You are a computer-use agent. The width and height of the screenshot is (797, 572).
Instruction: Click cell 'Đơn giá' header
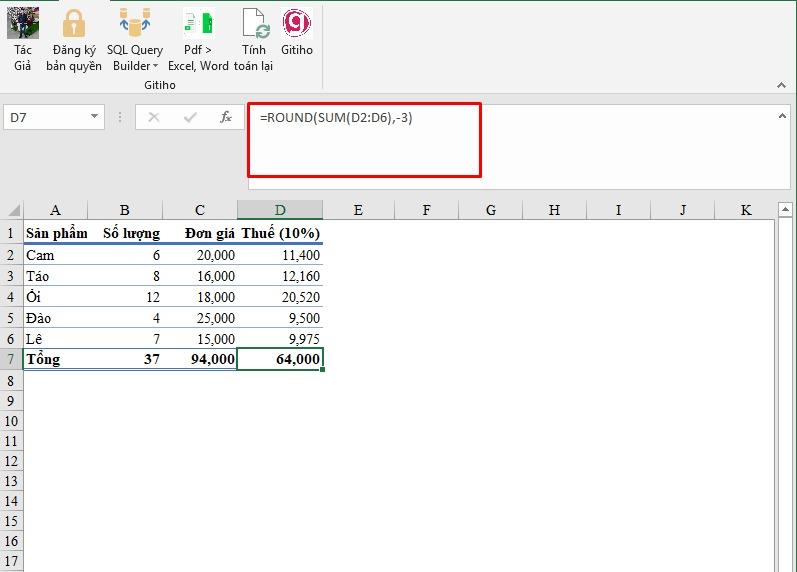[200, 233]
